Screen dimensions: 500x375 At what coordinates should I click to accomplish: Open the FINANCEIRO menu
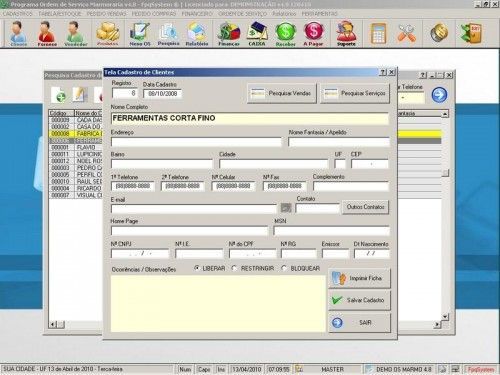pyautogui.click(x=197, y=14)
